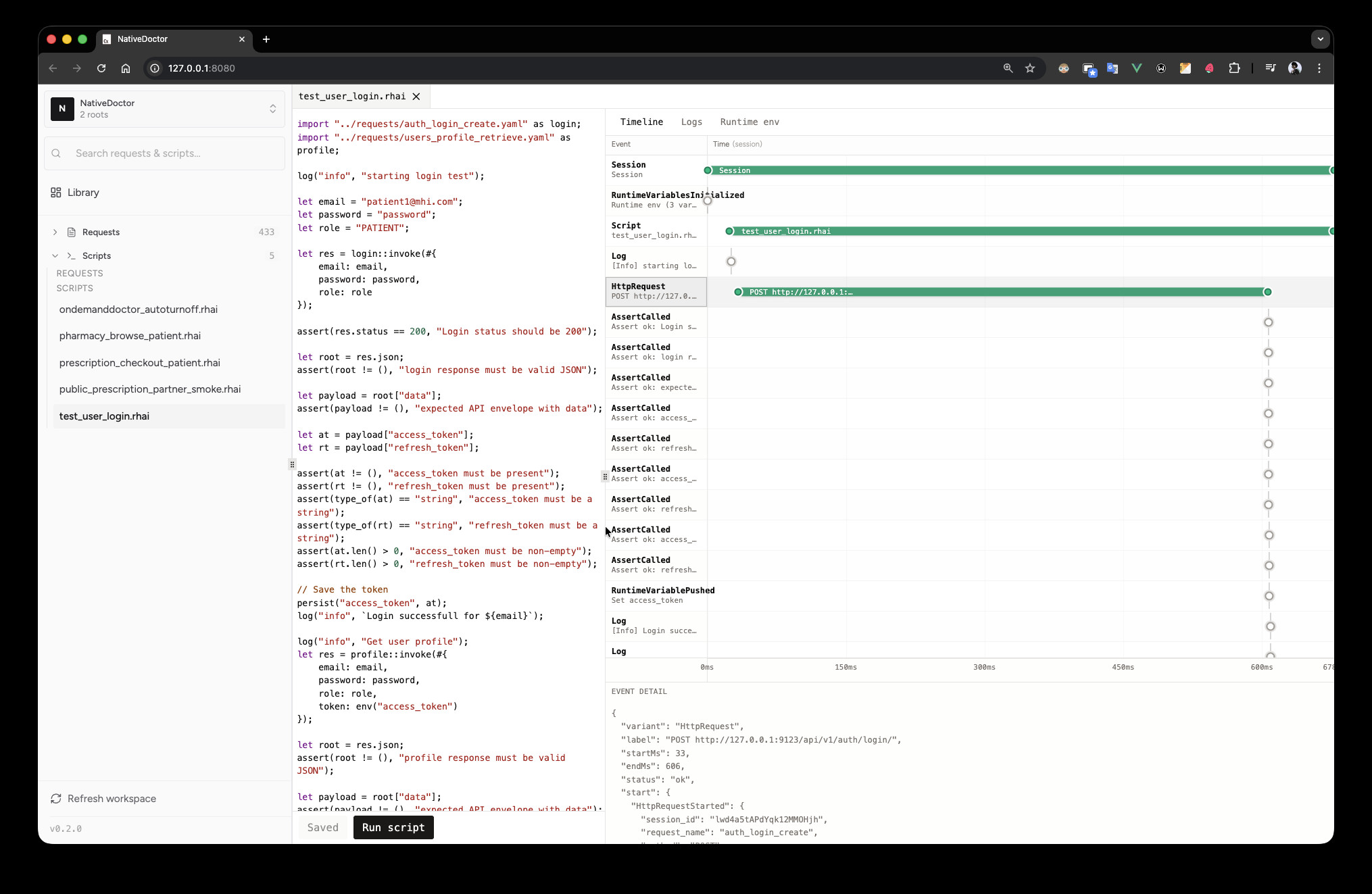Select the Script test_user_login event row

[x=656, y=230]
